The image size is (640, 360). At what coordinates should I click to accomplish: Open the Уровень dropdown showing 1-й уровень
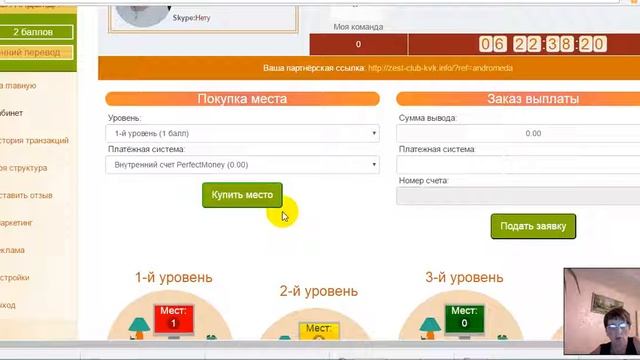point(242,133)
